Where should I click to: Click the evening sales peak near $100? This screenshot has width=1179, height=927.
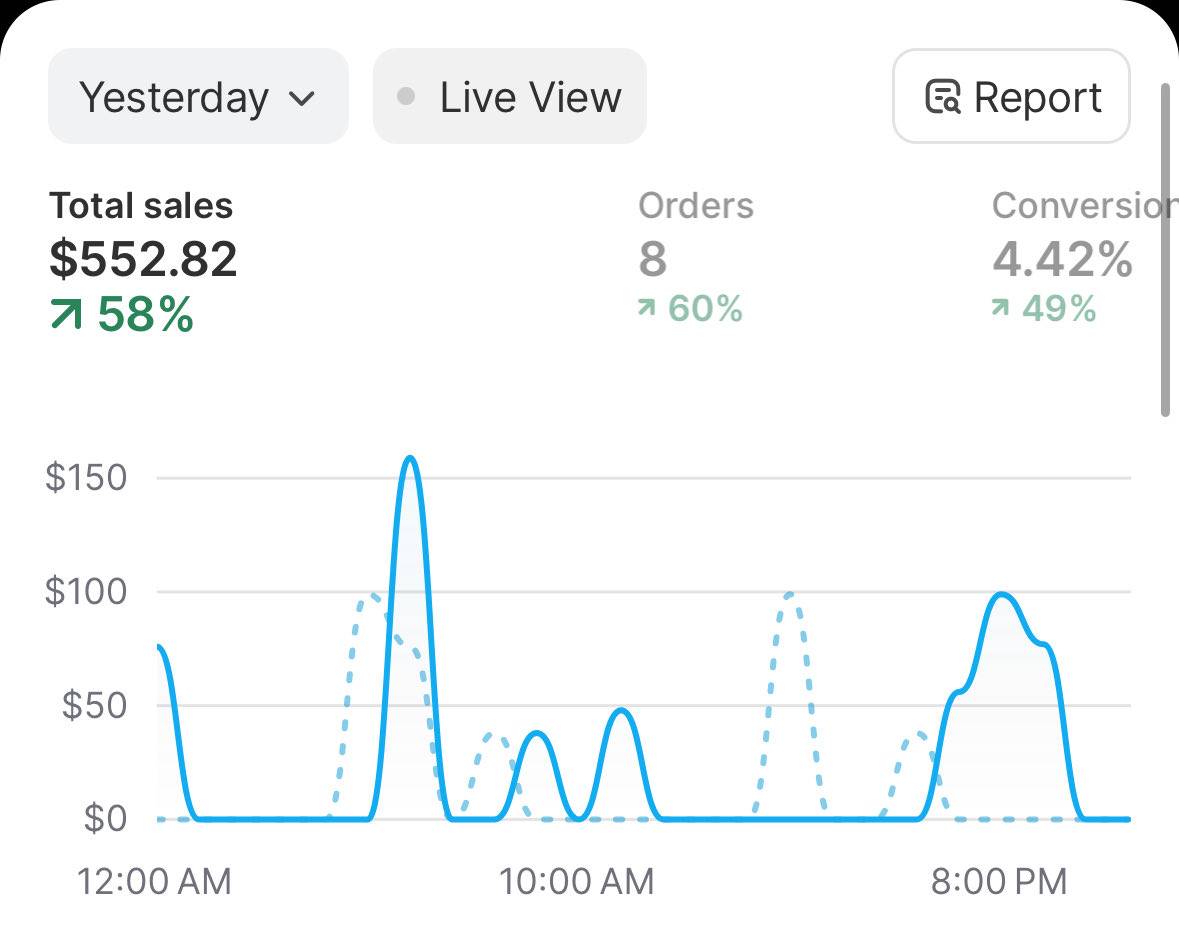click(1002, 595)
